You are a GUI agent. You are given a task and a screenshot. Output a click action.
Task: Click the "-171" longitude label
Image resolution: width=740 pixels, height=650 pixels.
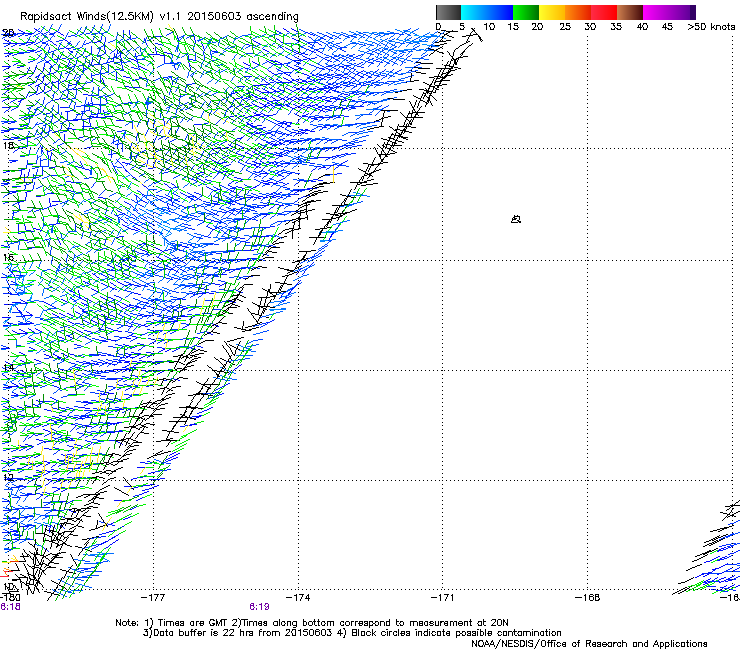point(443,598)
